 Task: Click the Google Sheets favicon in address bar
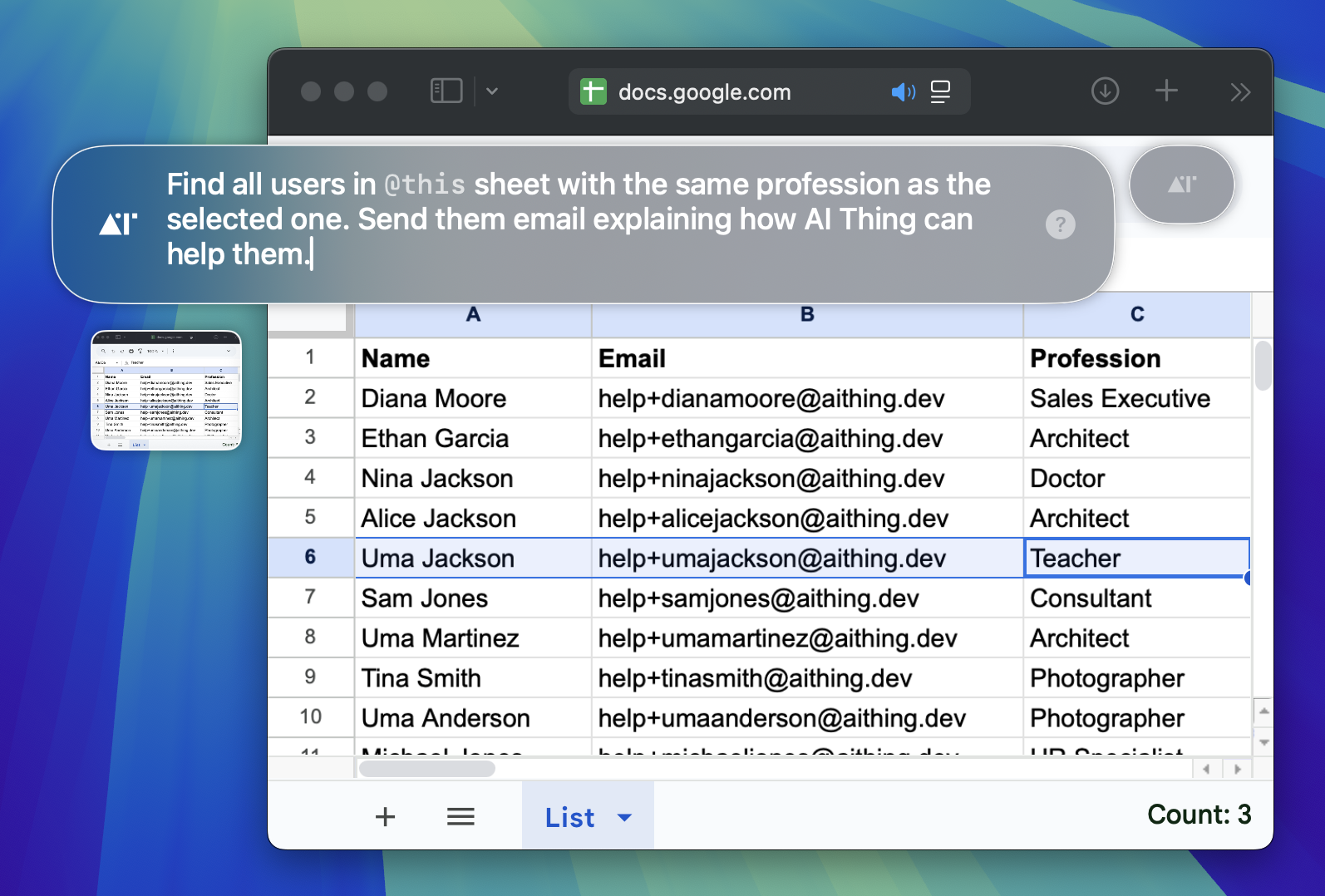(593, 91)
